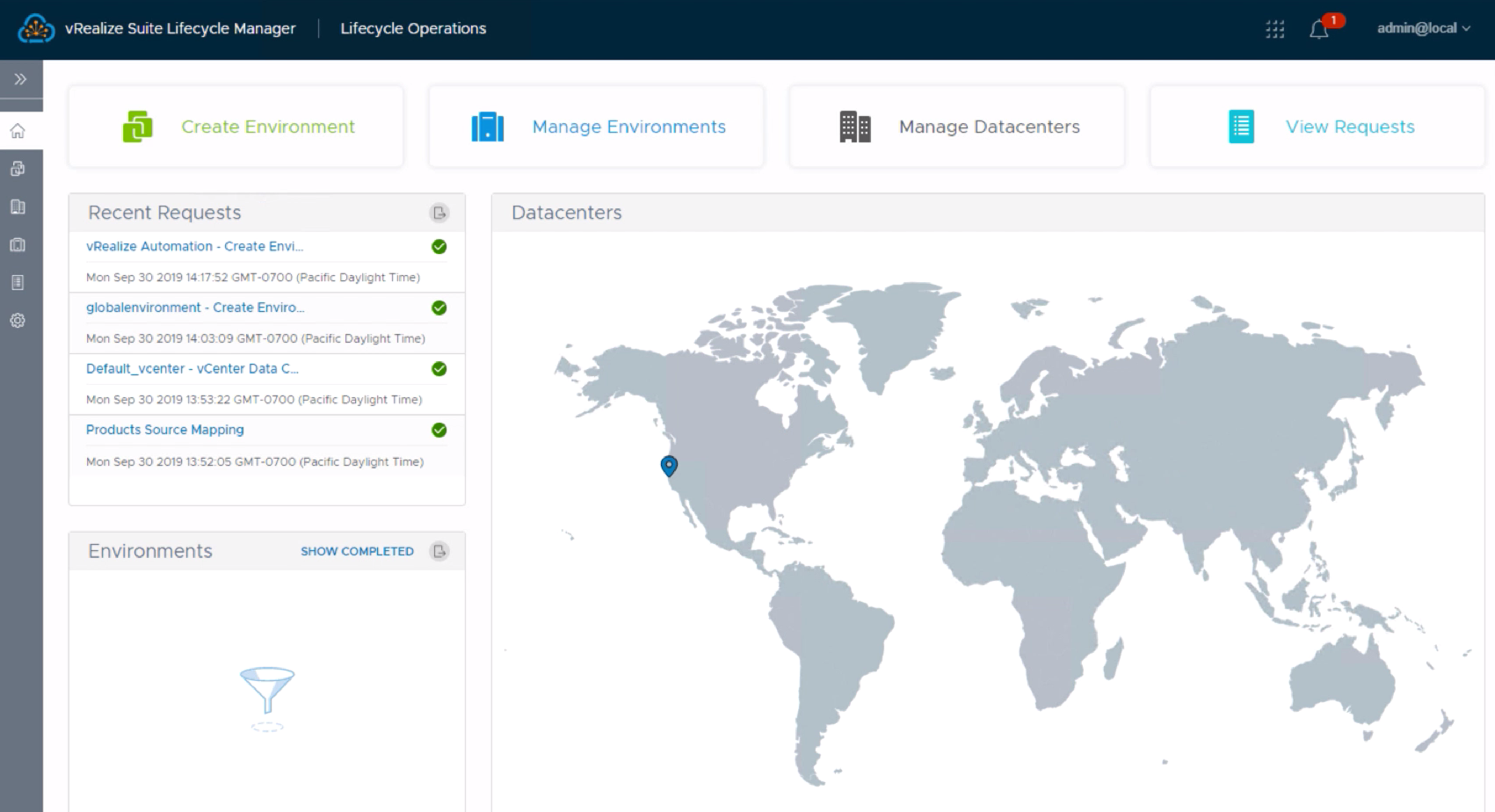Screen dimensions: 1495x812
Task: Open the notifications bell
Action: click(x=1318, y=30)
